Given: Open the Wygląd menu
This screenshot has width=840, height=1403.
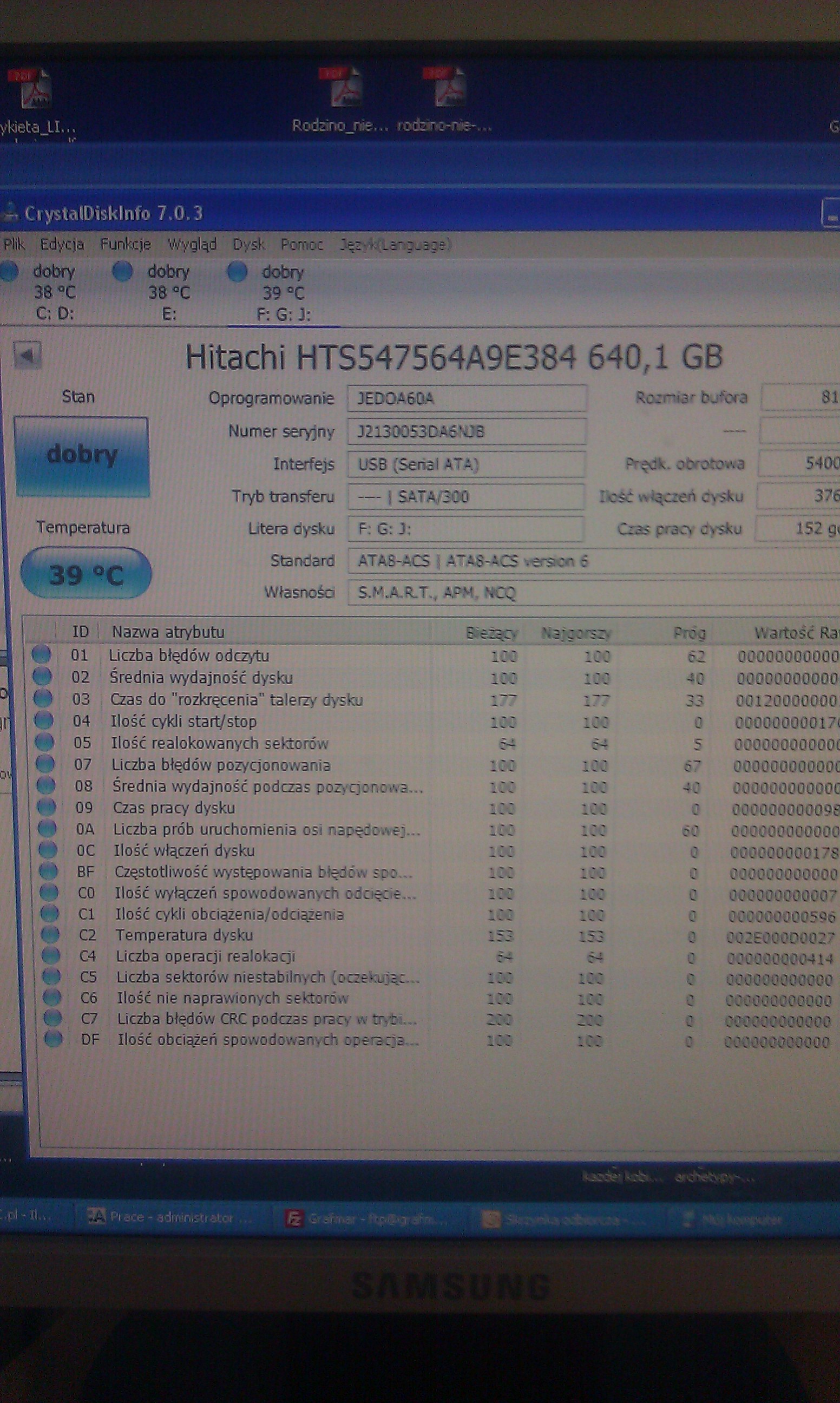Looking at the screenshot, I should tap(192, 245).
